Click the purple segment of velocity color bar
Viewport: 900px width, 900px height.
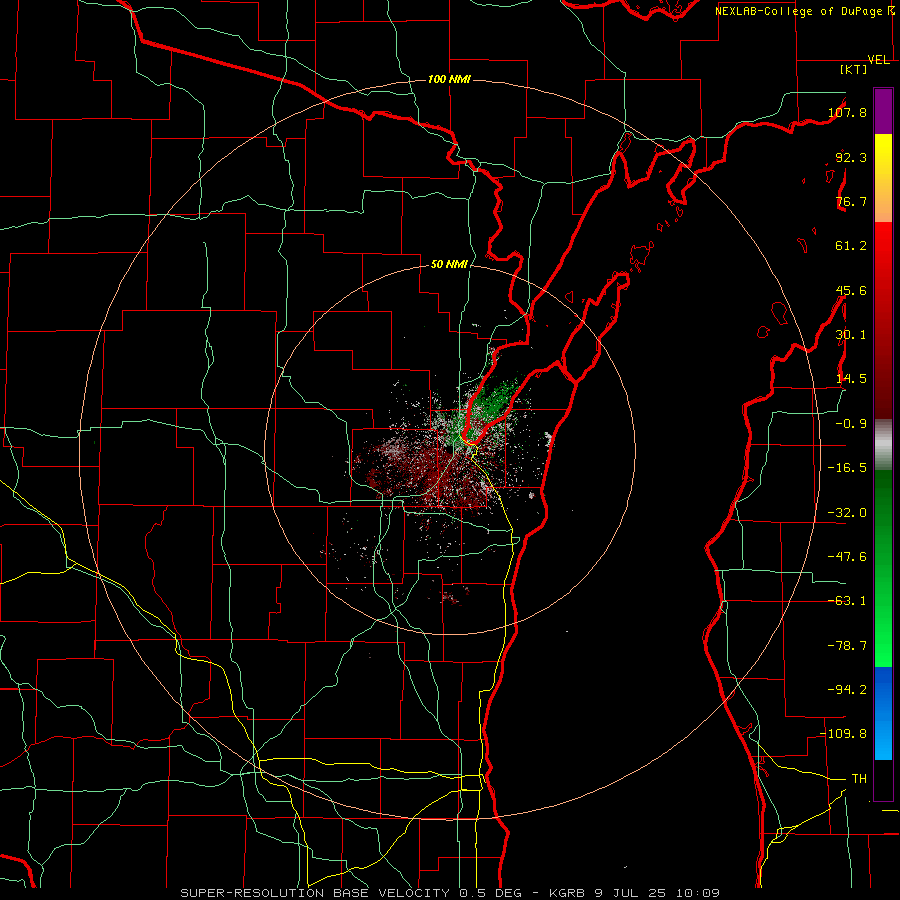(x=883, y=111)
